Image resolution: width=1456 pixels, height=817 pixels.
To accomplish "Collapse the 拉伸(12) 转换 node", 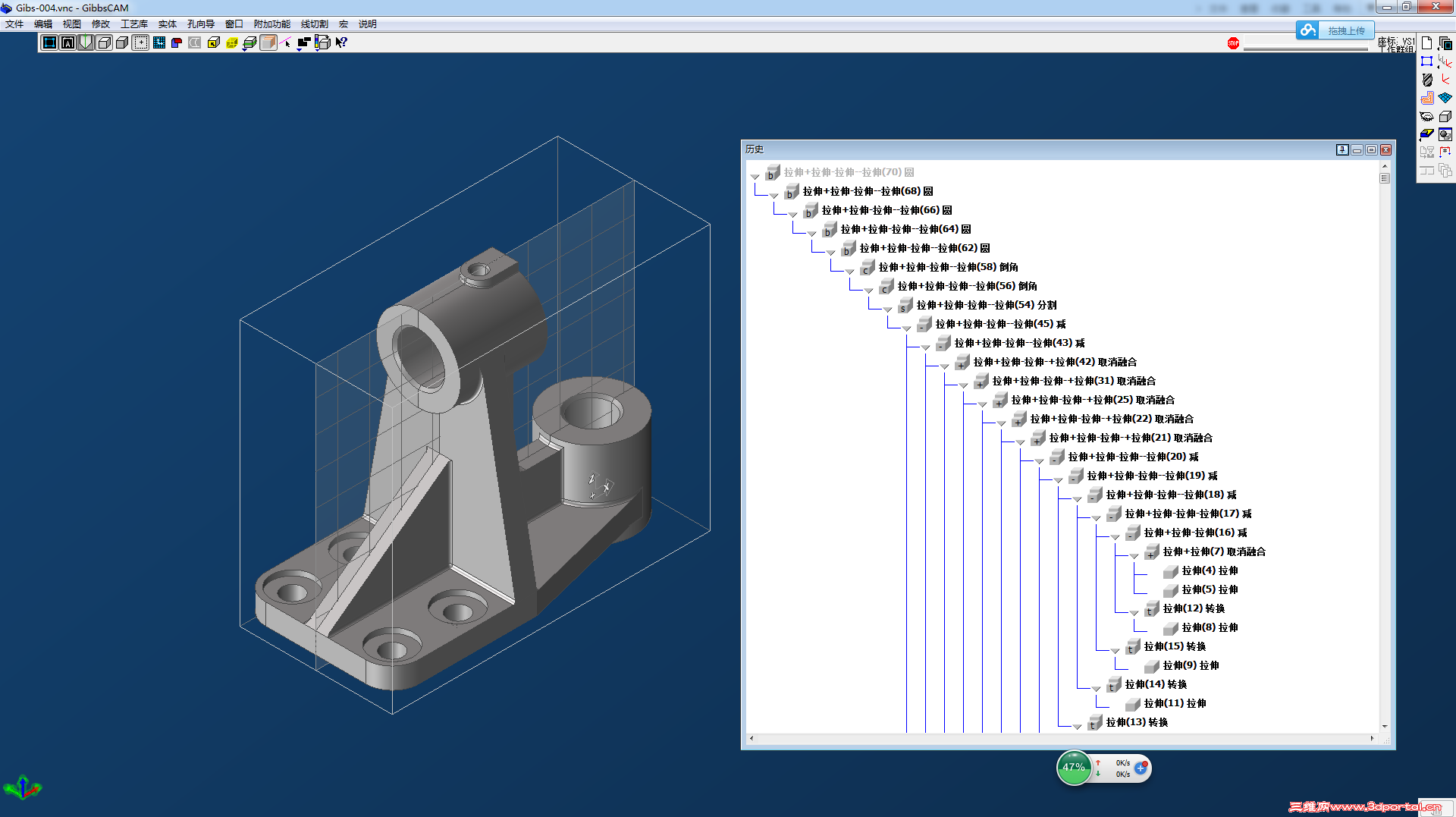I will click(1134, 612).
